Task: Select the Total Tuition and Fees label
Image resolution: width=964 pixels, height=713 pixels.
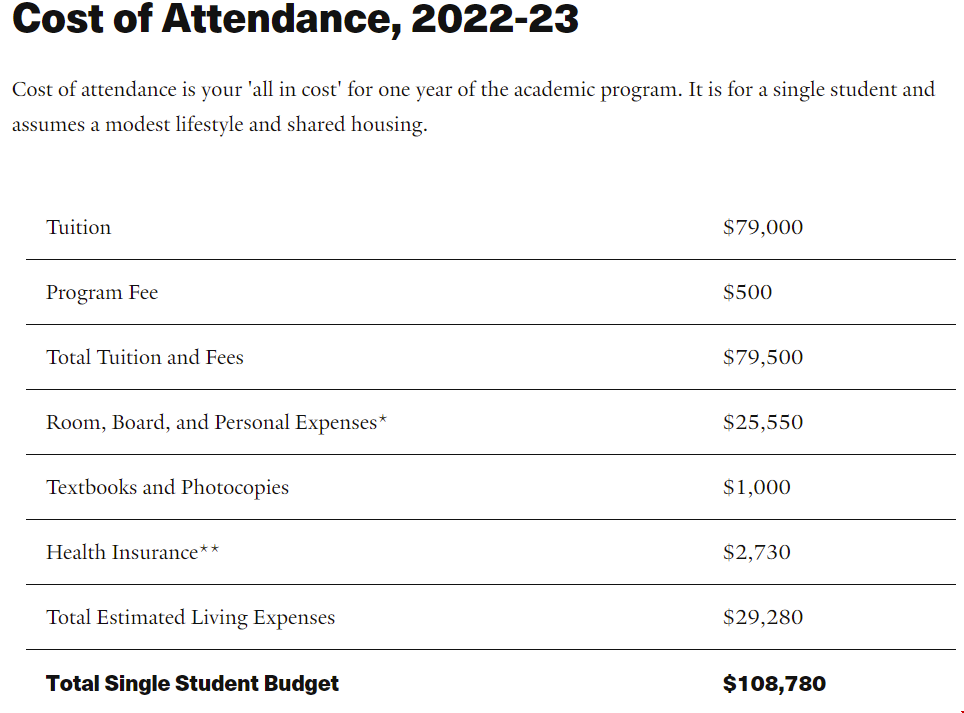Action: [145, 357]
